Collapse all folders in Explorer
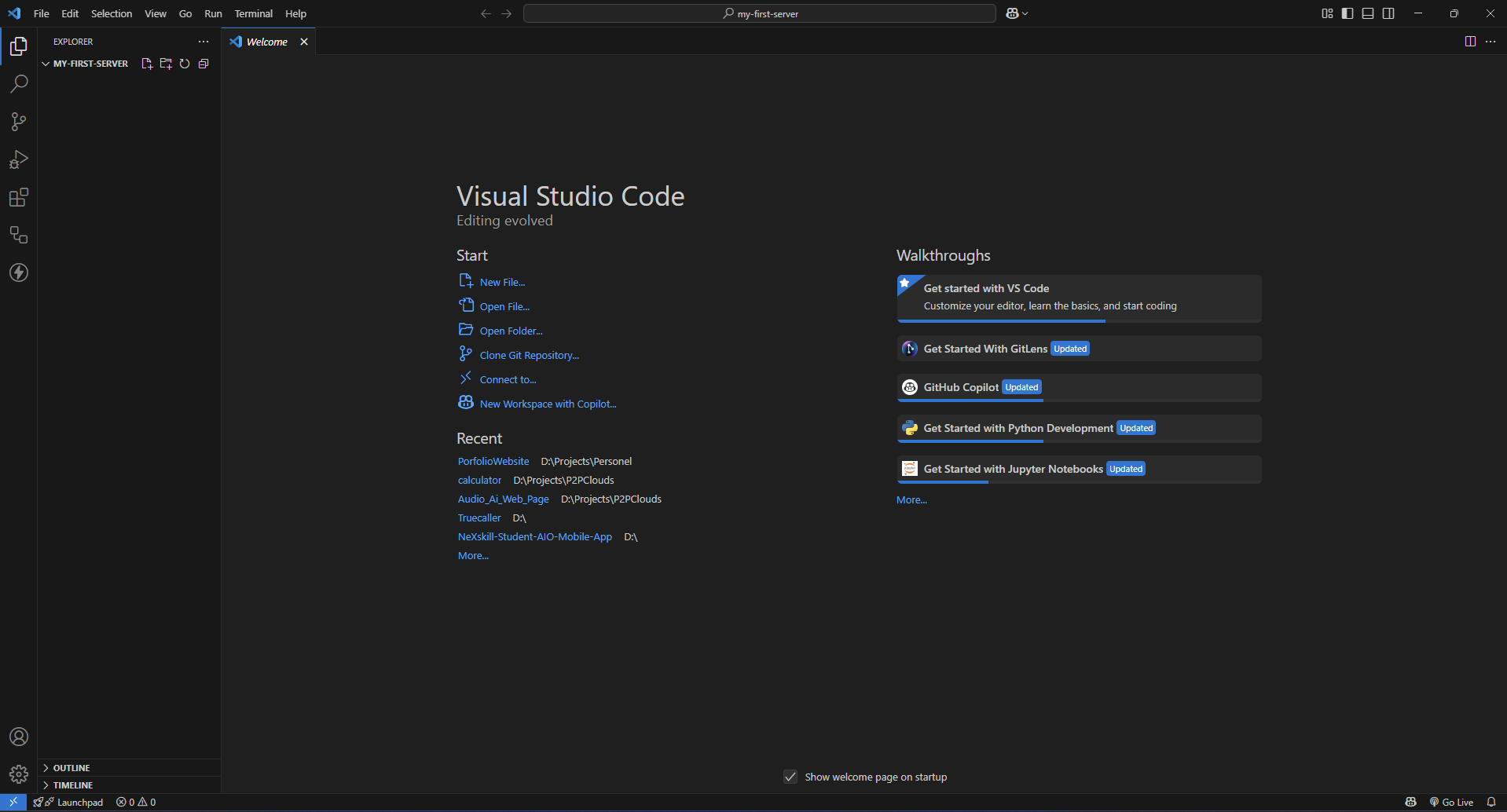Image resolution: width=1507 pixels, height=812 pixels. click(203, 64)
